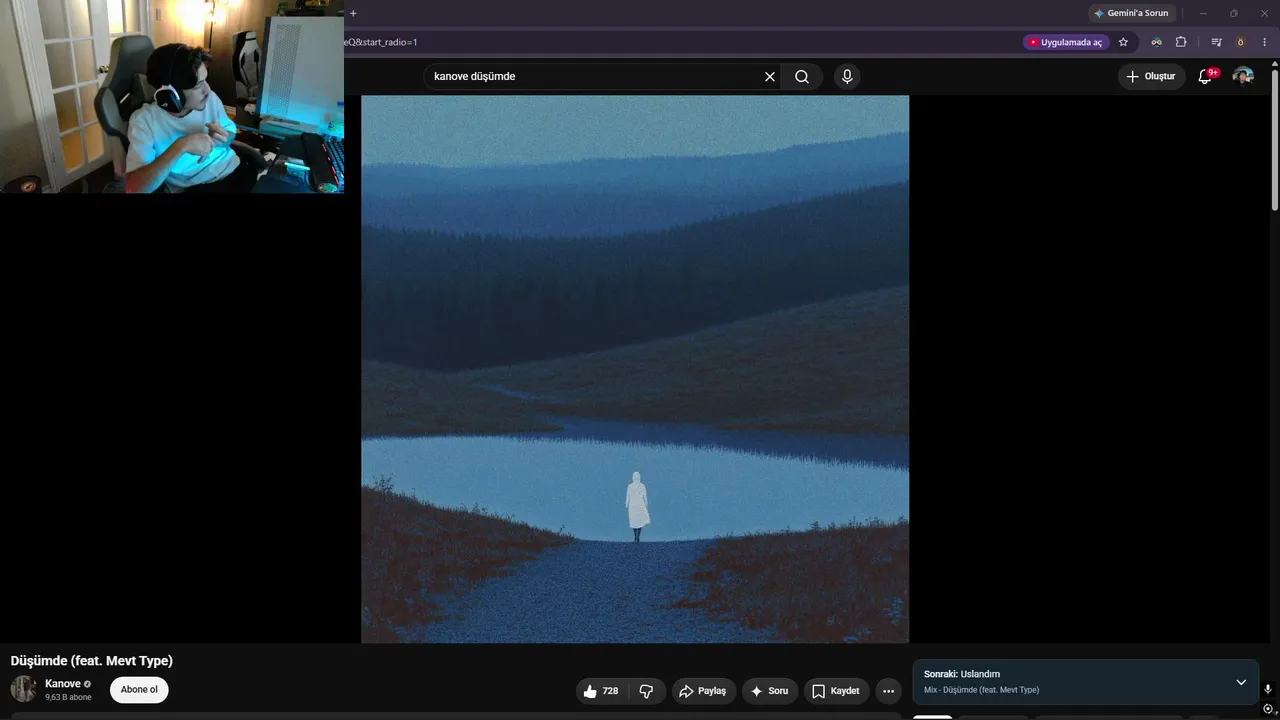This screenshot has width=1280, height=720.
Task: Open the Chrome profile avatar
Action: [1241, 42]
